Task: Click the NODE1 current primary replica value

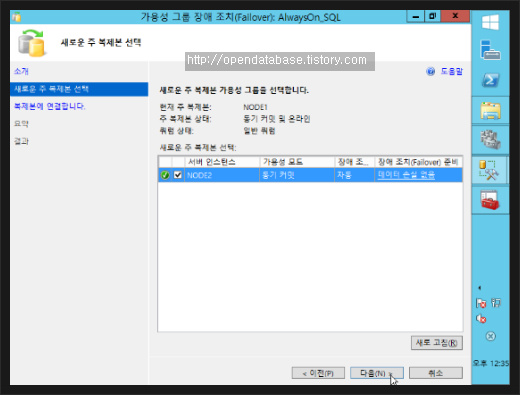Action: pos(255,107)
